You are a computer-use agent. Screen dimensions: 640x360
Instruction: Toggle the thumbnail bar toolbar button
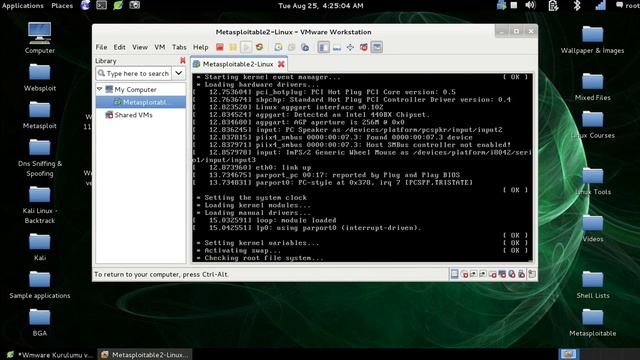[337, 47]
